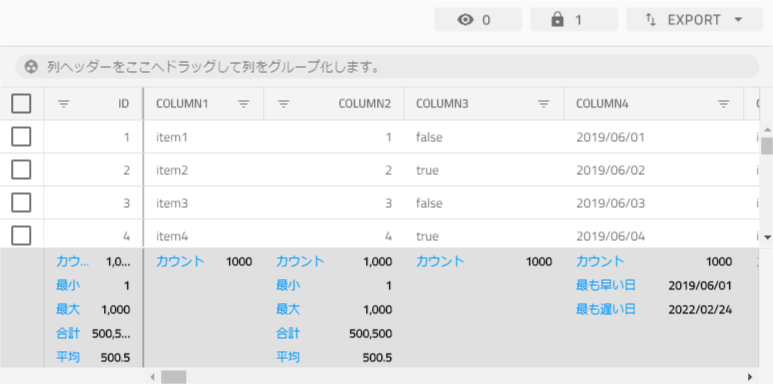Open the ID column filter icon

64,104
